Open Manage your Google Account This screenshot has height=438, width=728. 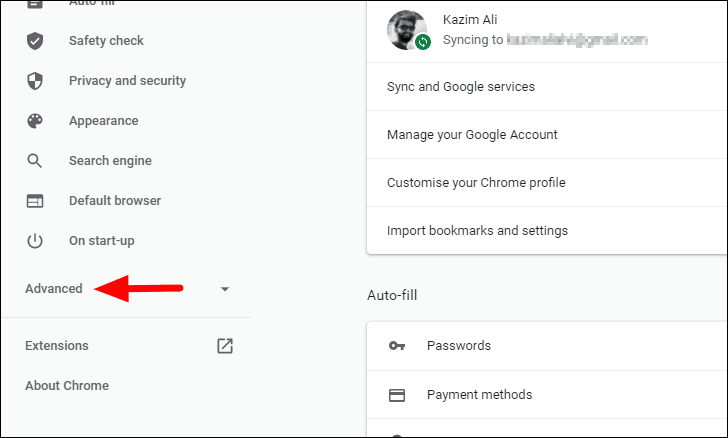tap(547, 135)
